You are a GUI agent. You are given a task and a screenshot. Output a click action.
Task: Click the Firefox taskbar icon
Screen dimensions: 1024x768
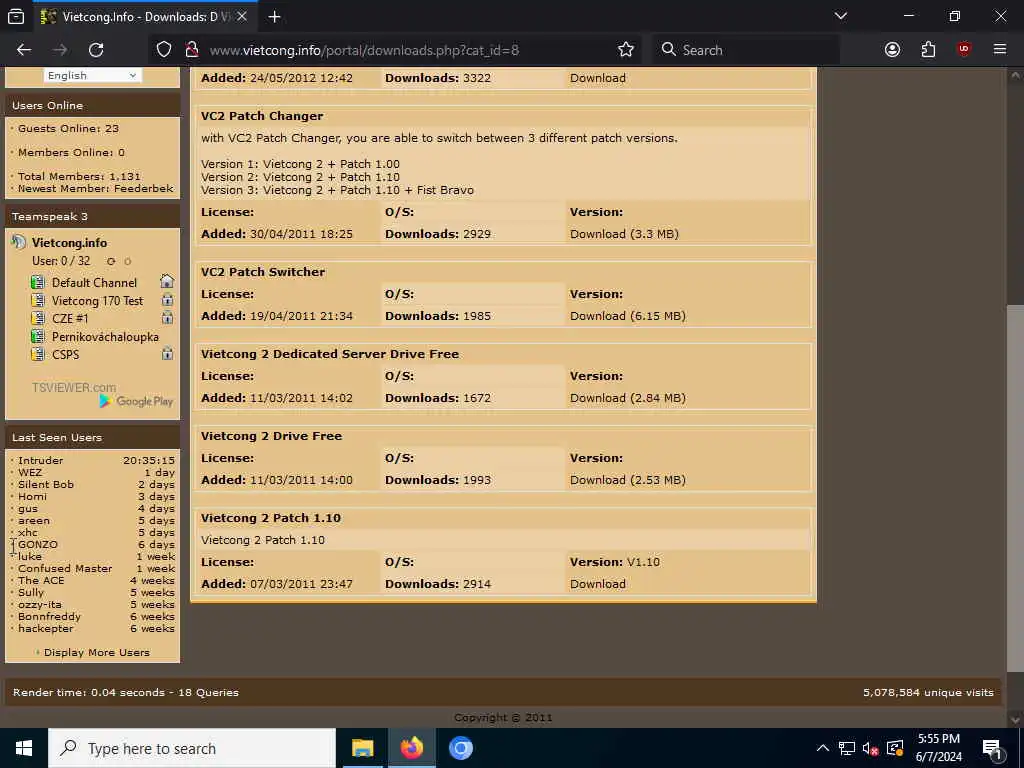click(x=411, y=748)
